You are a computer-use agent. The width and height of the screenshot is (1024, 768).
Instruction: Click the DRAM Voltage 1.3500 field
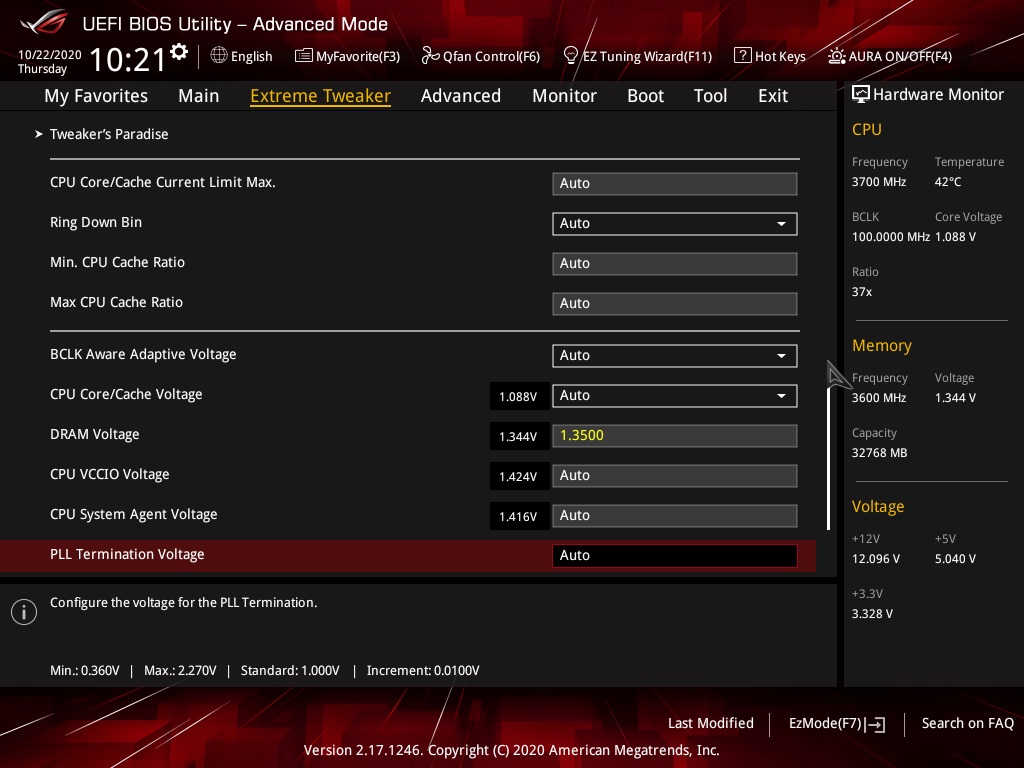click(x=675, y=436)
